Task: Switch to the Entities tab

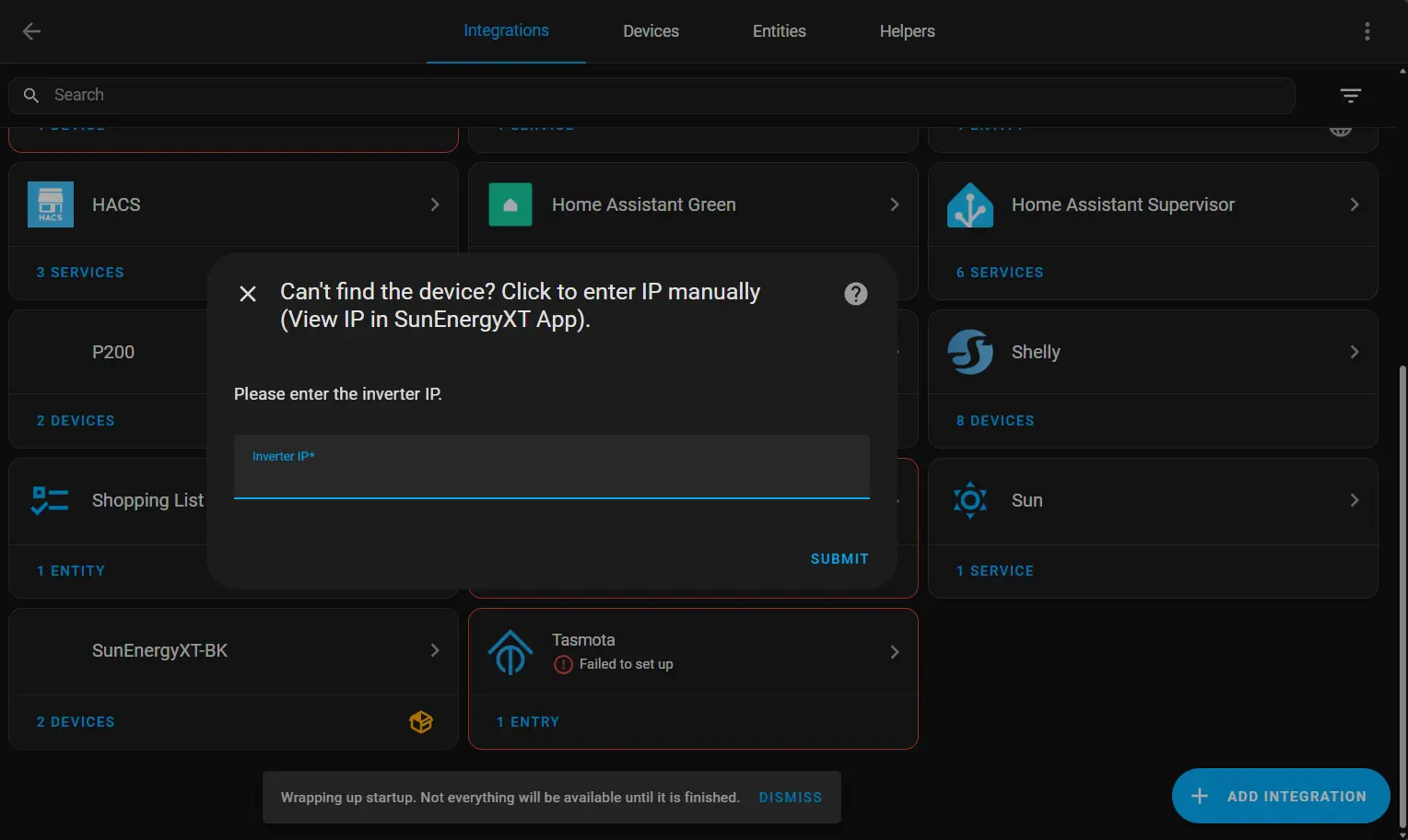Action: point(779,31)
